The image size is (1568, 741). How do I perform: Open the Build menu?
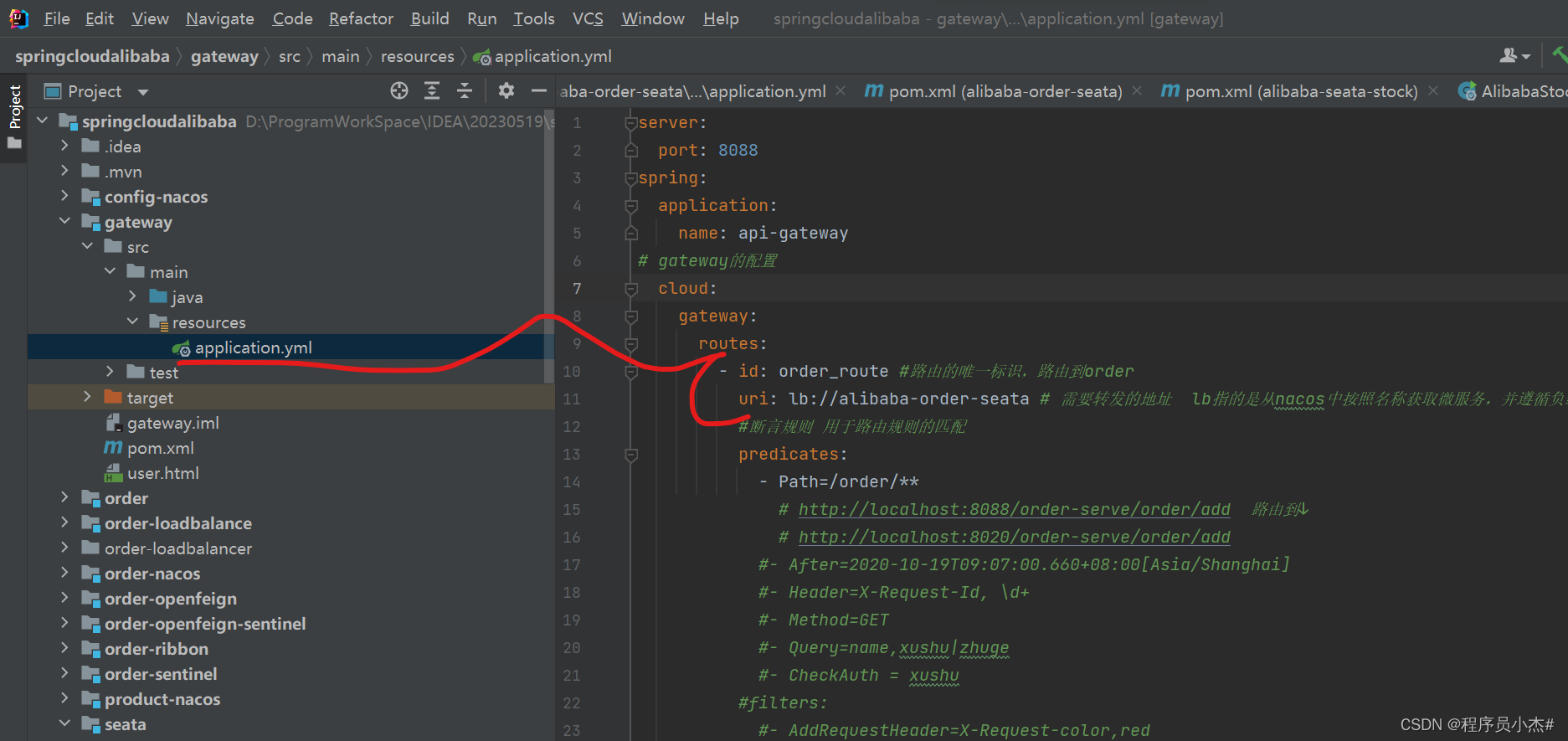pos(430,18)
